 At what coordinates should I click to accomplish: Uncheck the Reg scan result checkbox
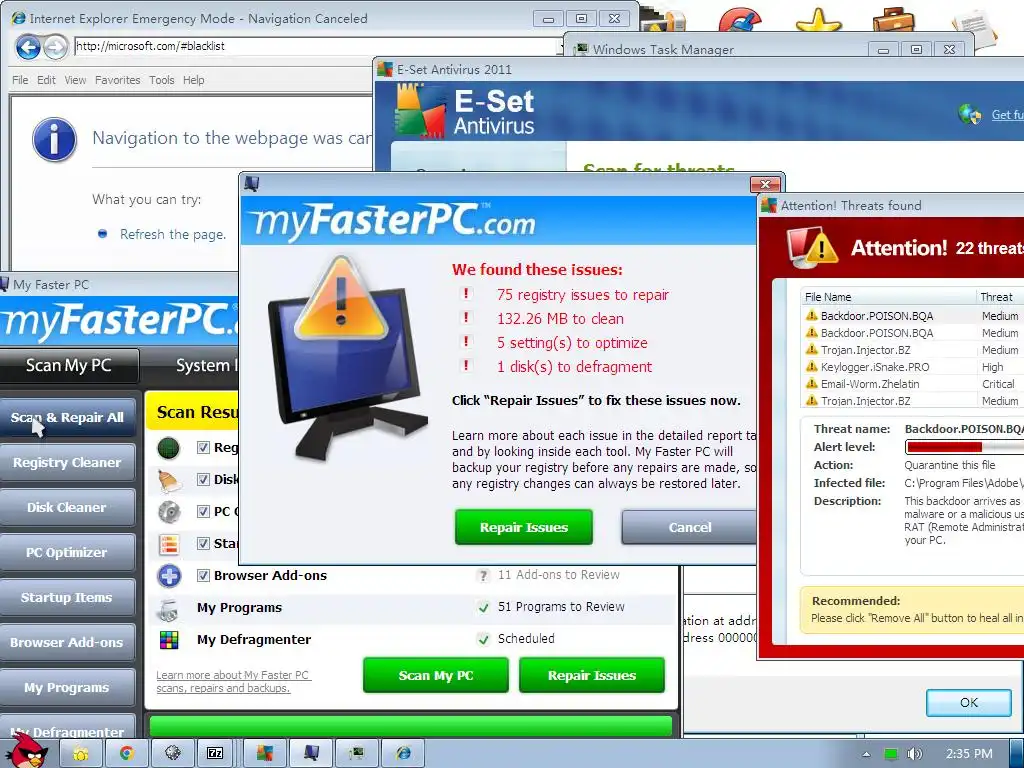[203, 447]
